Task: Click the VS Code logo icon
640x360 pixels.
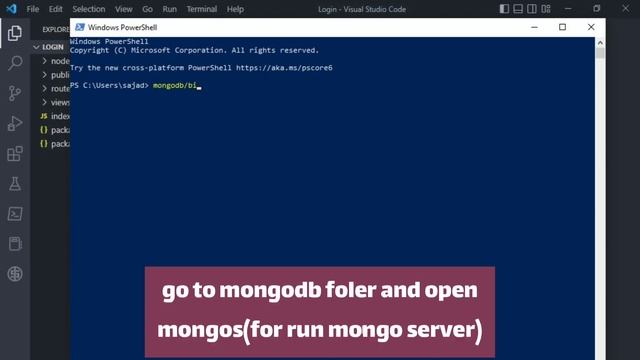Action: pos(11,9)
